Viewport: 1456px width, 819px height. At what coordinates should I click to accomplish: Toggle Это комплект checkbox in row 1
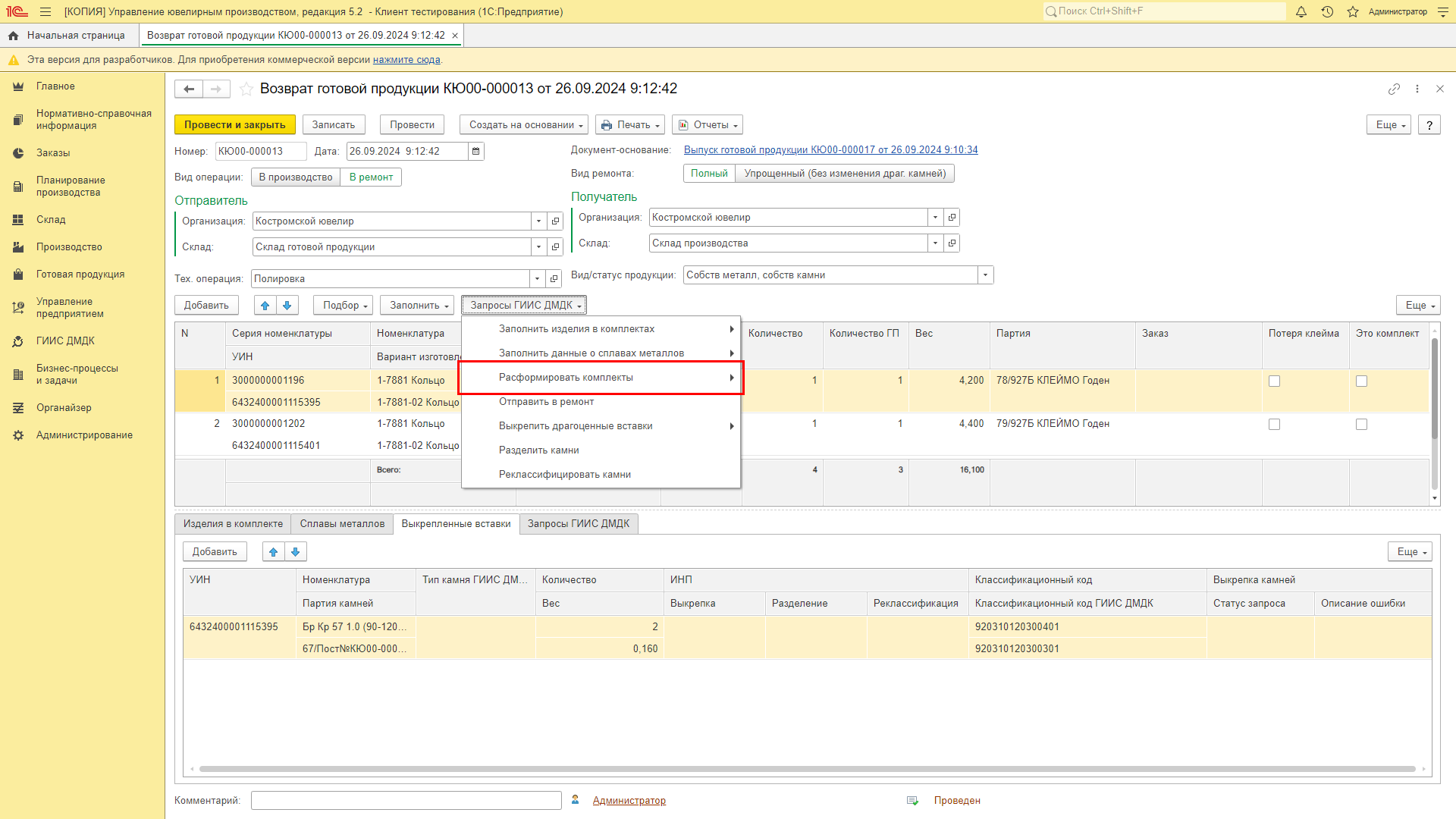(x=1361, y=381)
